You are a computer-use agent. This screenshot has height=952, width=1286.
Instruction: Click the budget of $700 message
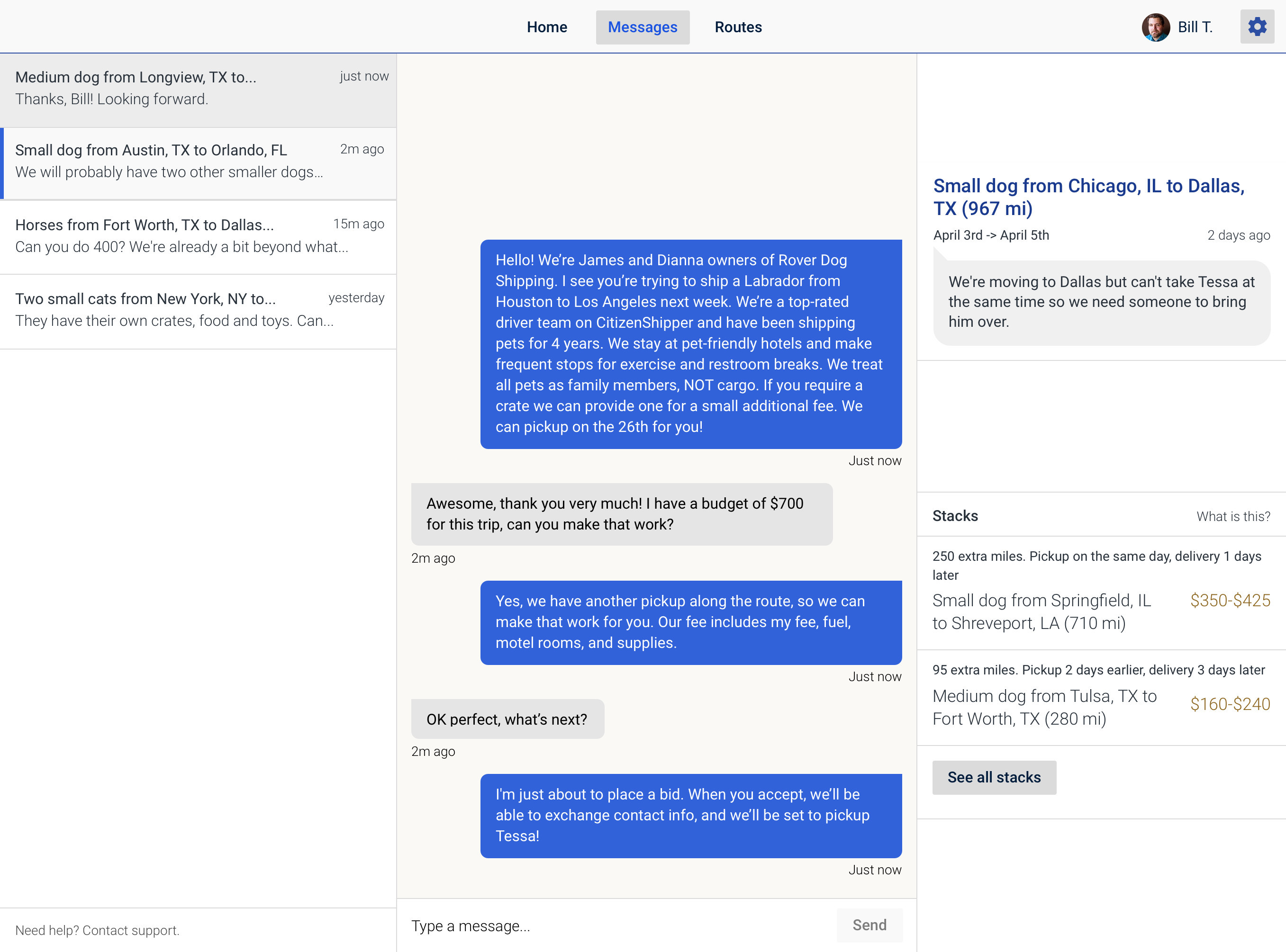click(x=621, y=514)
